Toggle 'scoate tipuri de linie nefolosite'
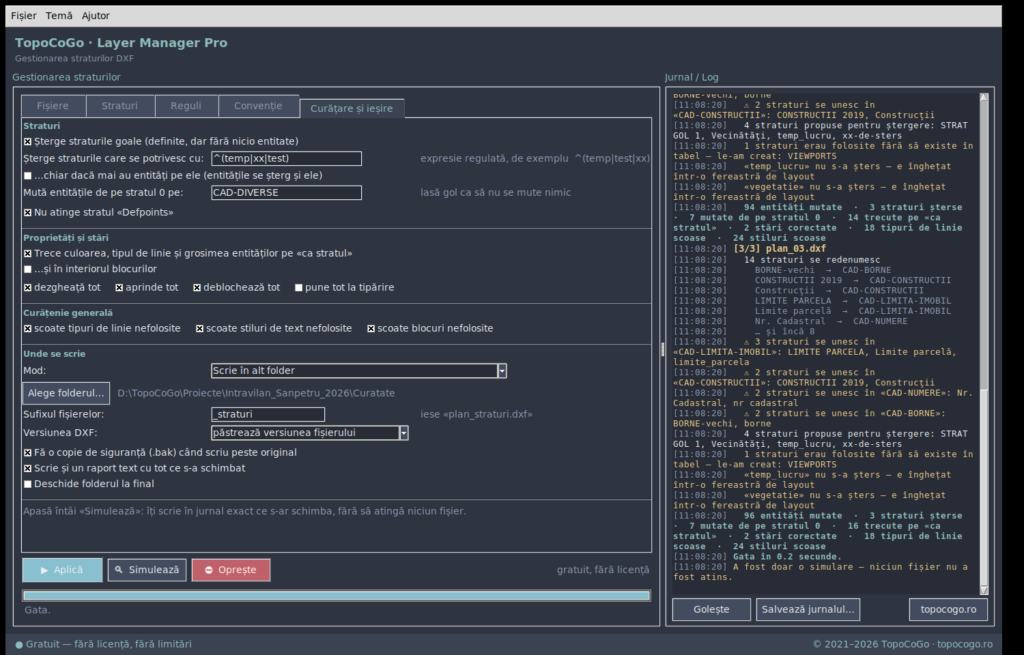Image resolution: width=1024 pixels, height=655 pixels. (x=27, y=328)
